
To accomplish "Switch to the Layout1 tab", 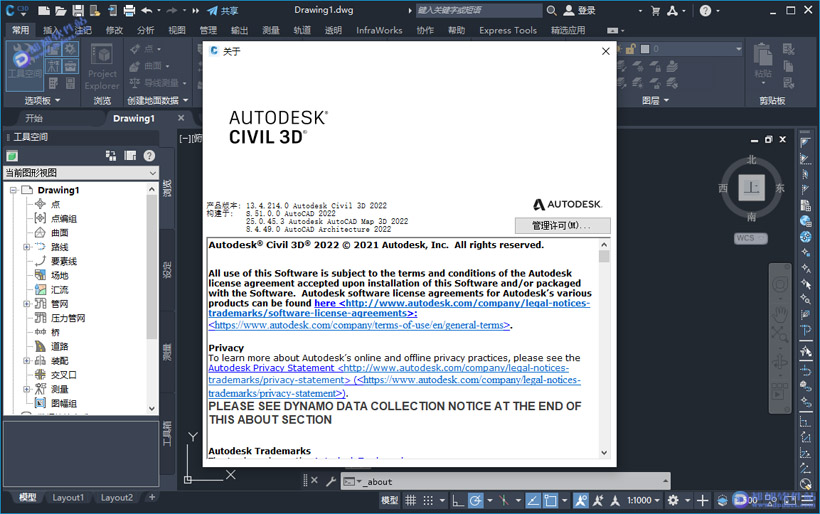I will pos(67,498).
